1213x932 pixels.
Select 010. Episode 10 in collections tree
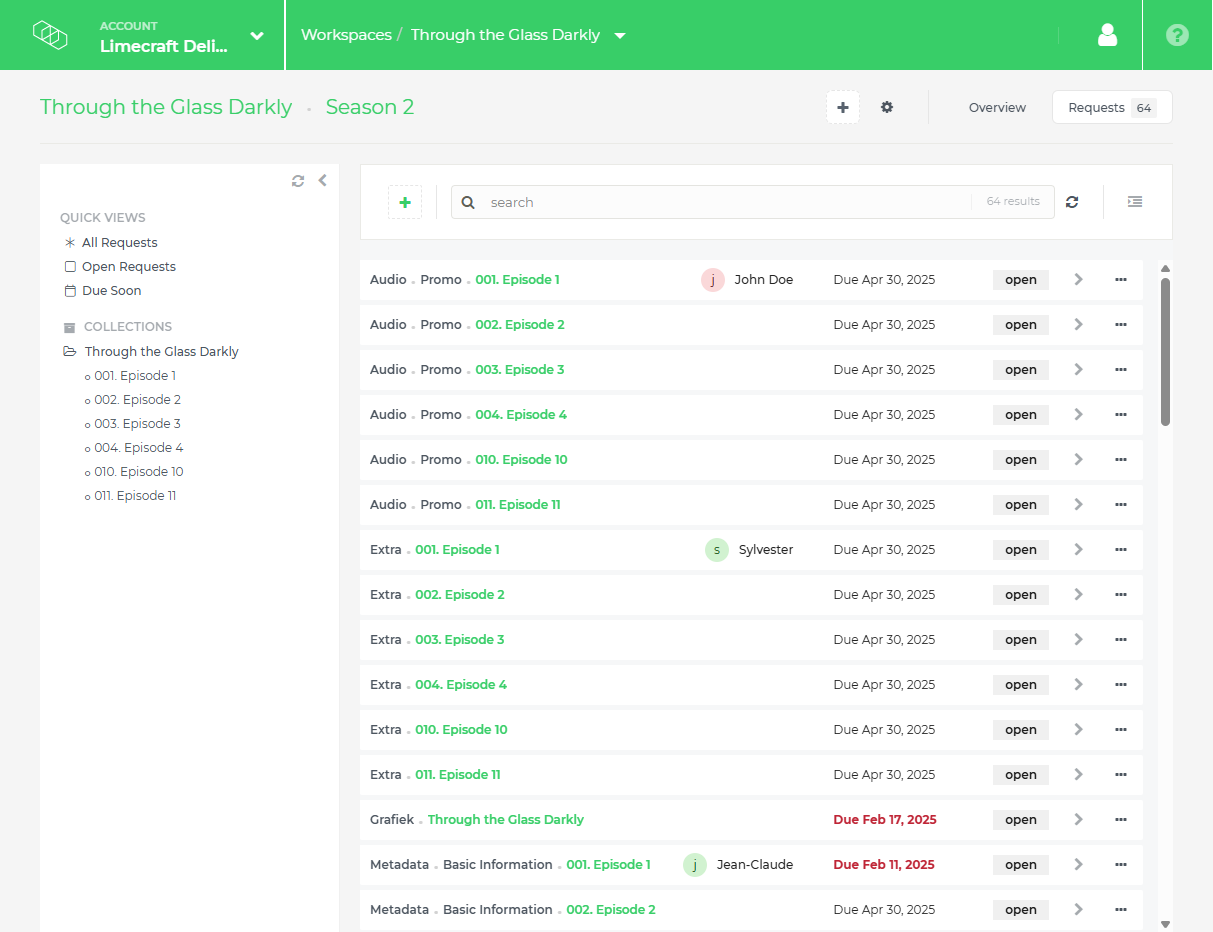[139, 472]
